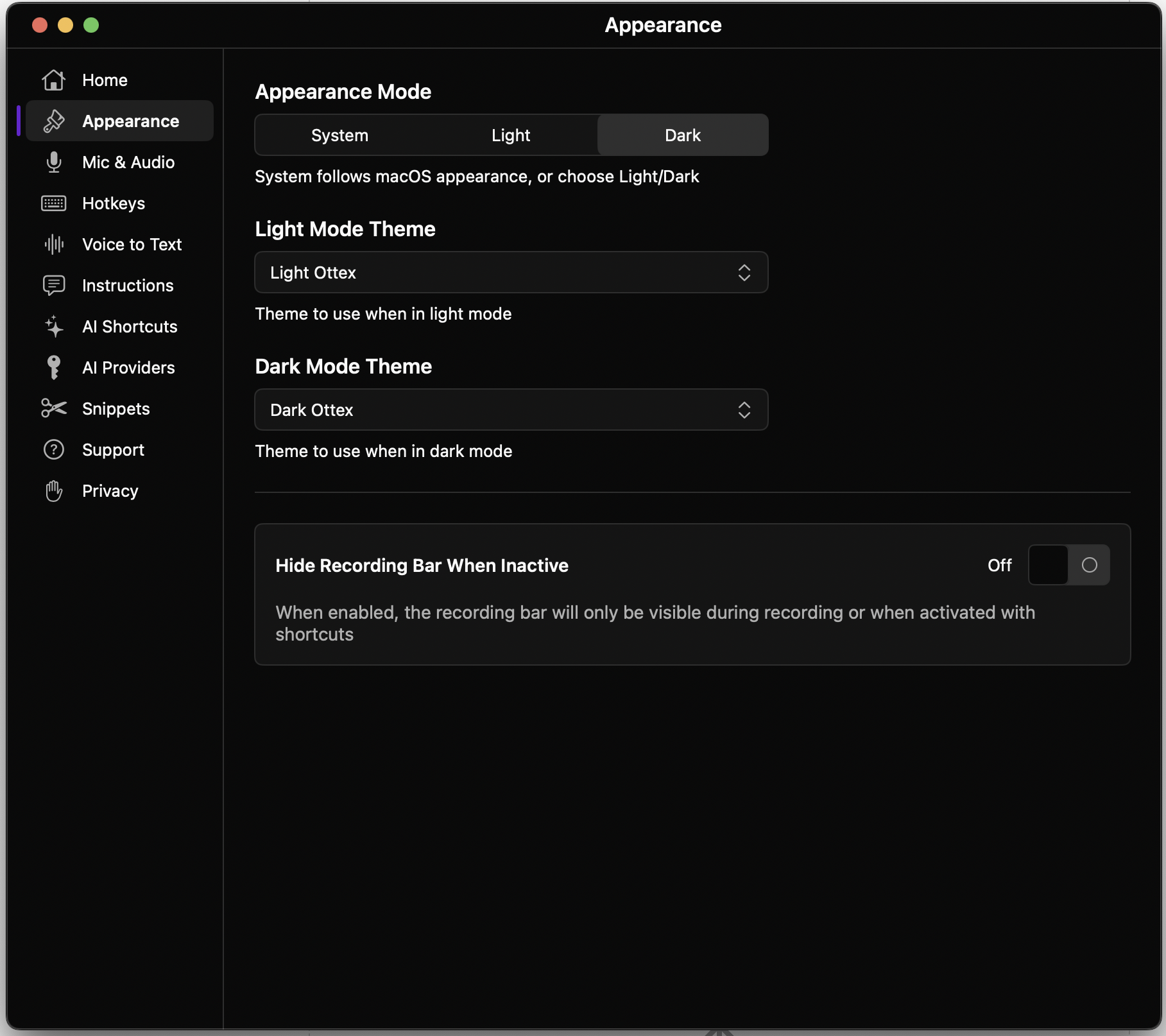The width and height of the screenshot is (1166, 1036).
Task: Click the Appearance paintbrush icon
Action: (54, 121)
